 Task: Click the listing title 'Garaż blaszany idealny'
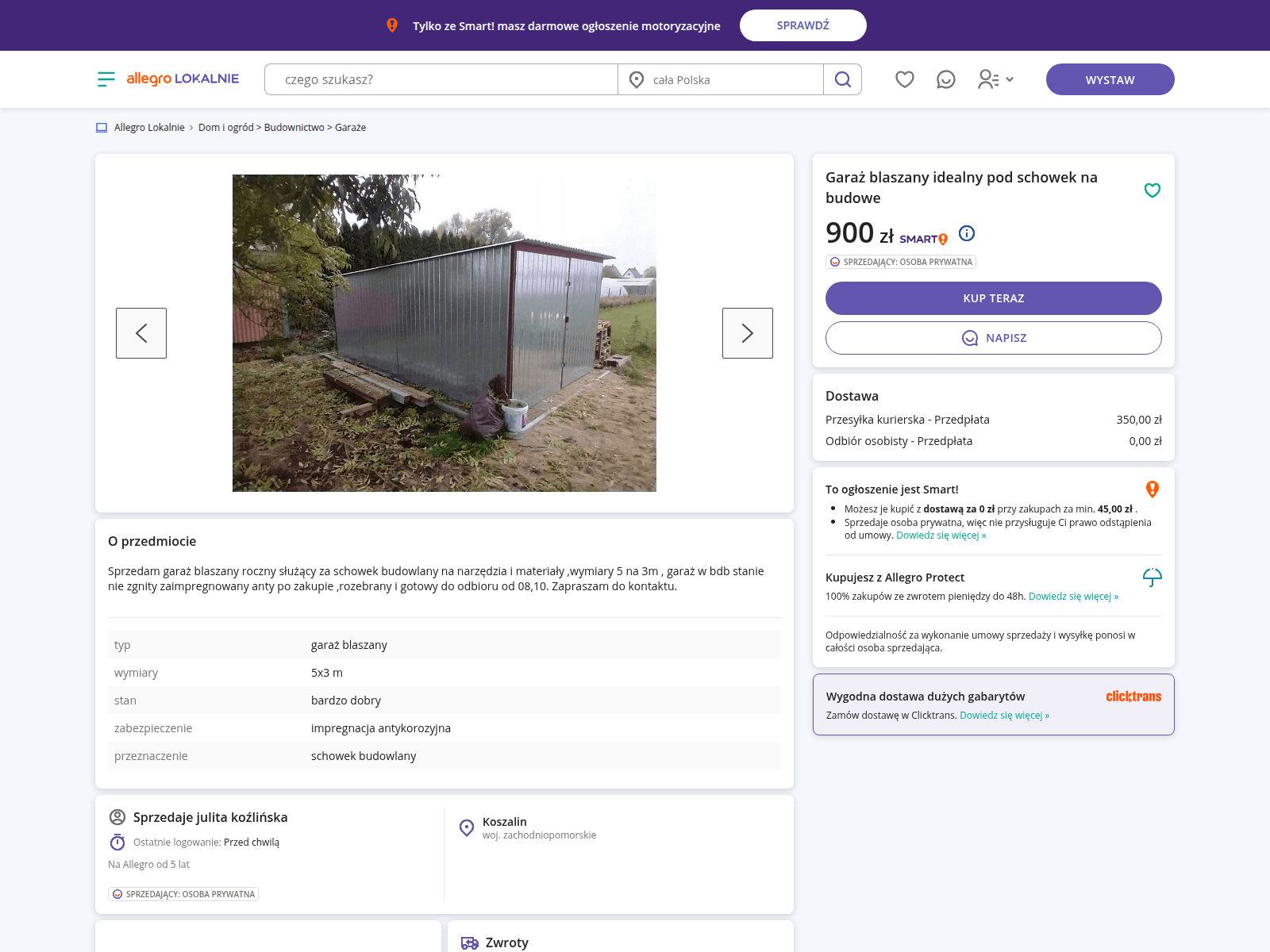click(x=961, y=187)
